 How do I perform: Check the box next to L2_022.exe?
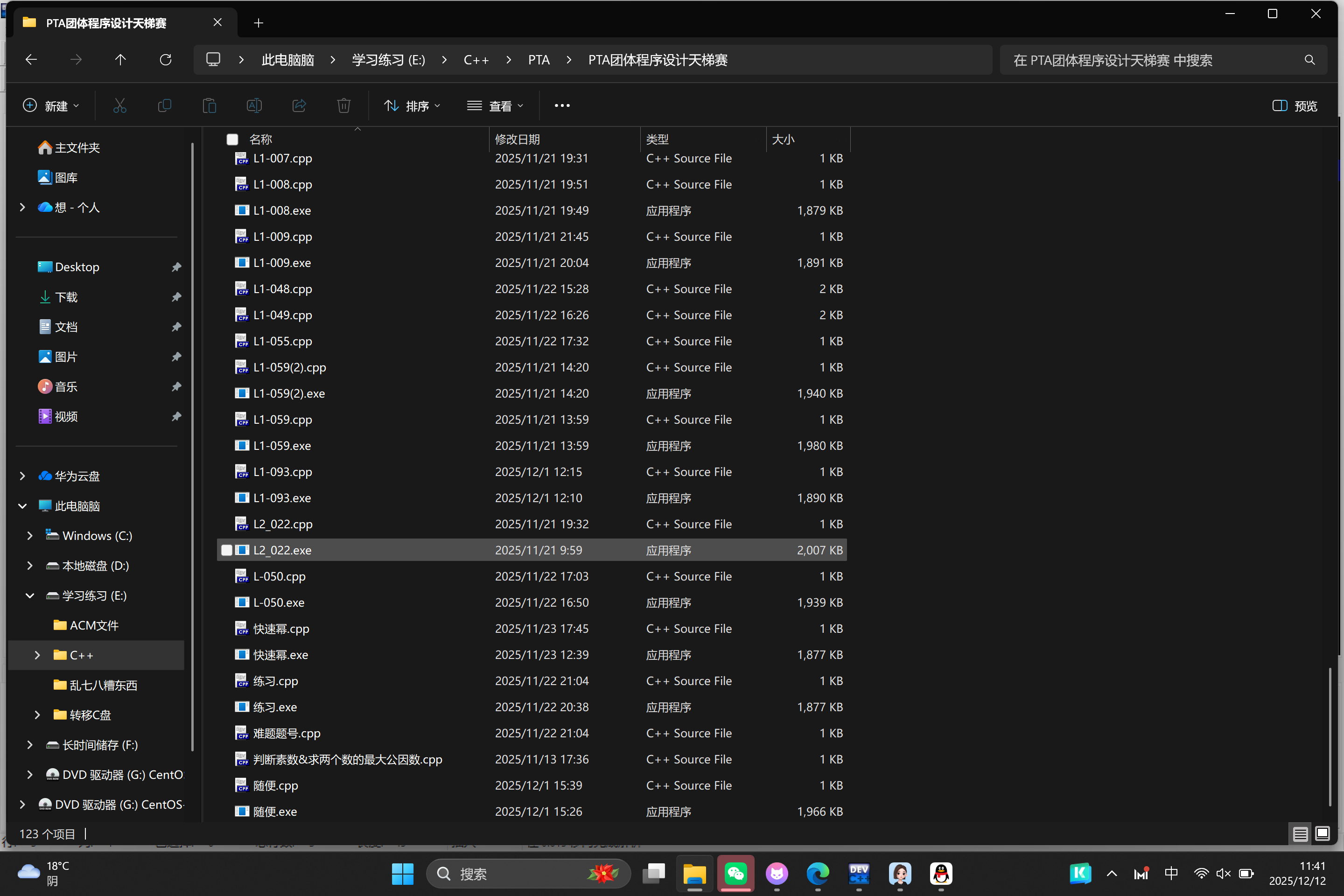tap(227, 550)
